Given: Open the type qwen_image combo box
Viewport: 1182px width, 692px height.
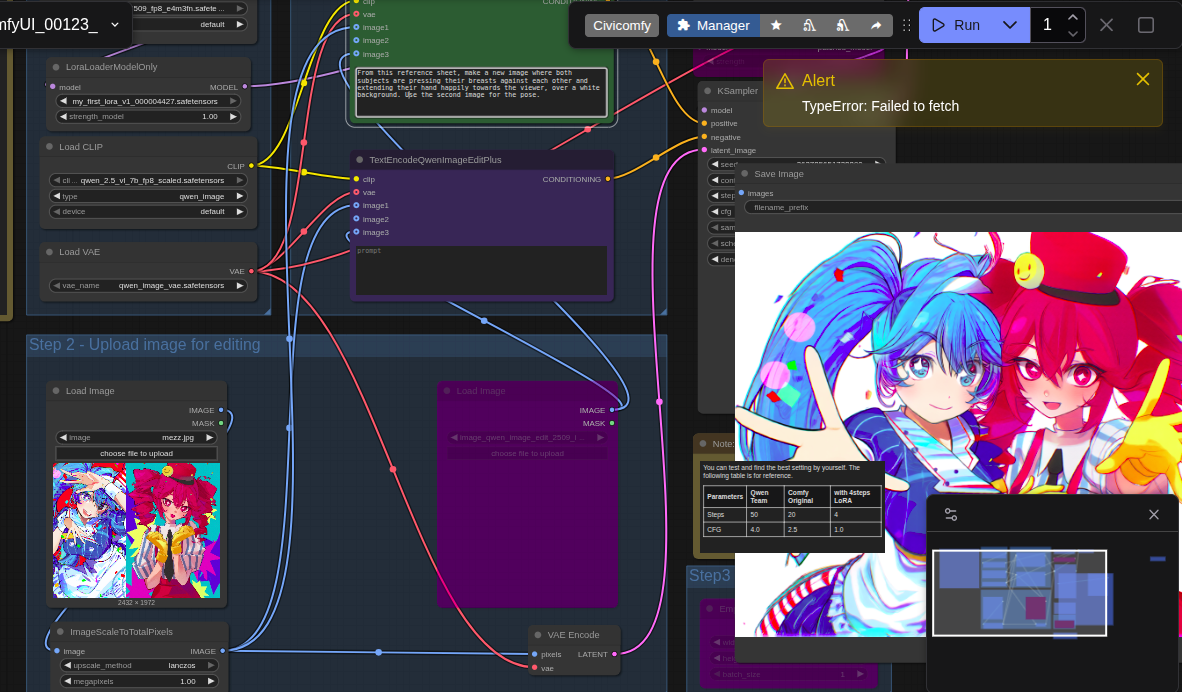Looking at the screenshot, I should coord(148,196).
